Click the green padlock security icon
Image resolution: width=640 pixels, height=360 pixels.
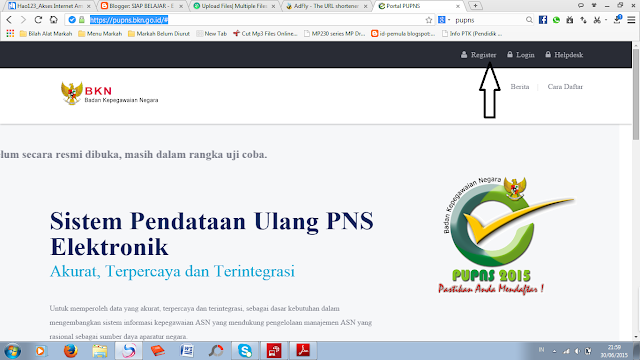click(x=82, y=20)
